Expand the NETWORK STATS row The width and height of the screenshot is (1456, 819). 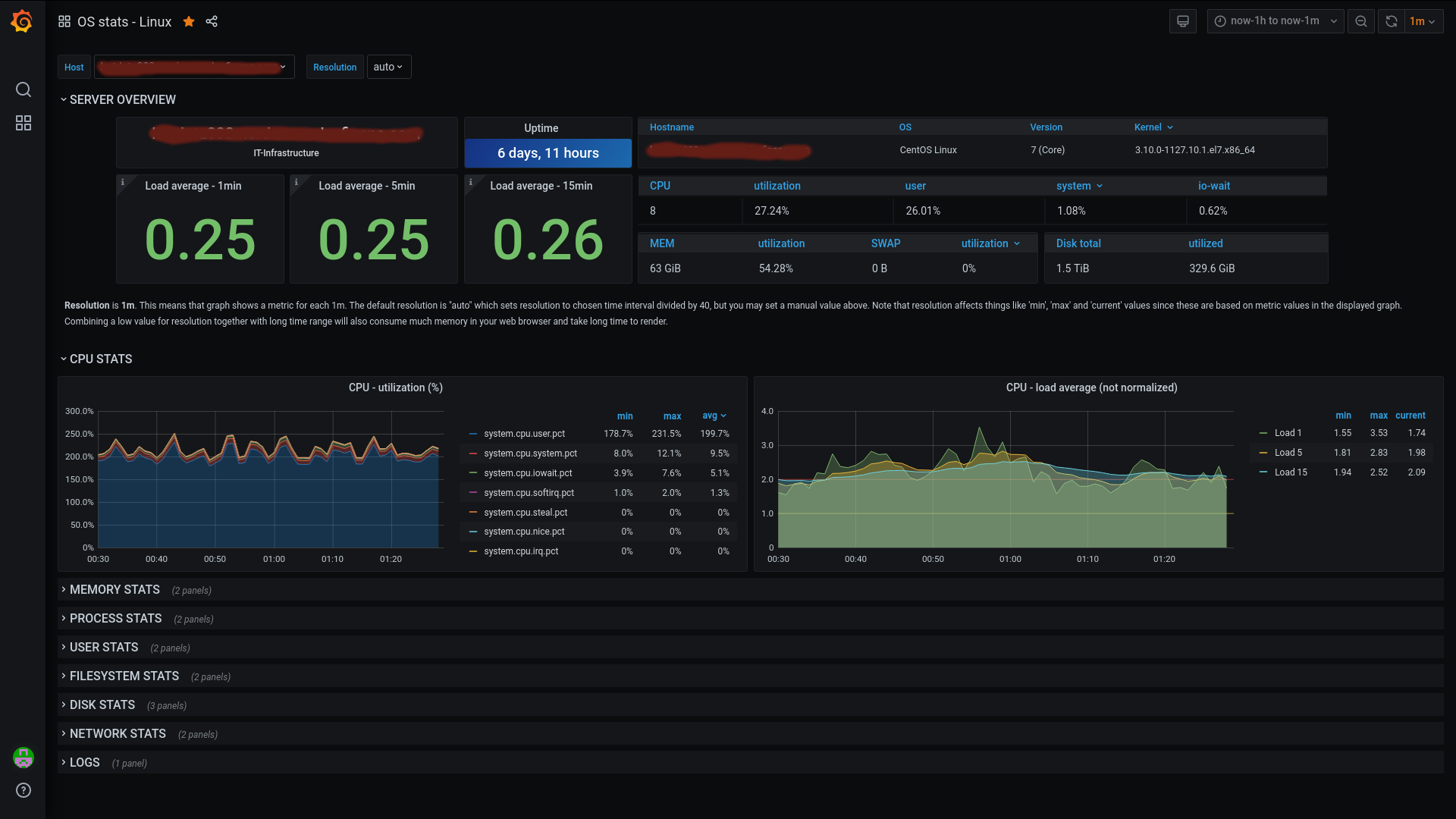point(118,734)
